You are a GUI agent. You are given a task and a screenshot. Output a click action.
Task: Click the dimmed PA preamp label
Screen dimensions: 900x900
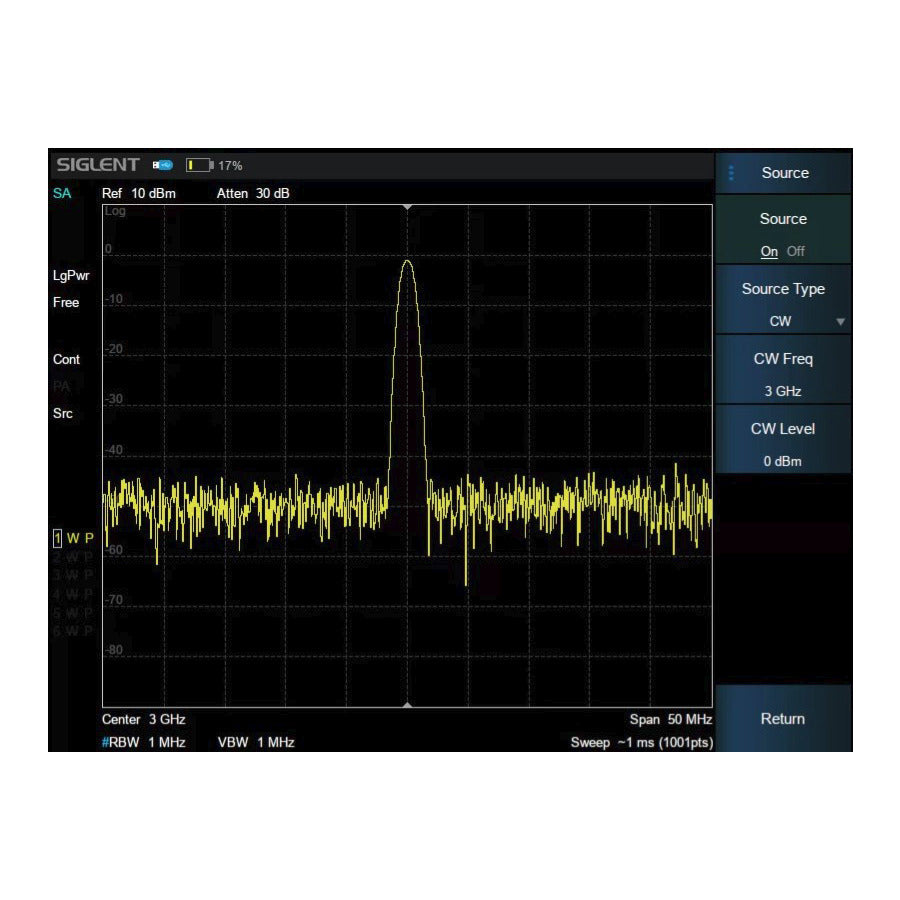click(61, 386)
